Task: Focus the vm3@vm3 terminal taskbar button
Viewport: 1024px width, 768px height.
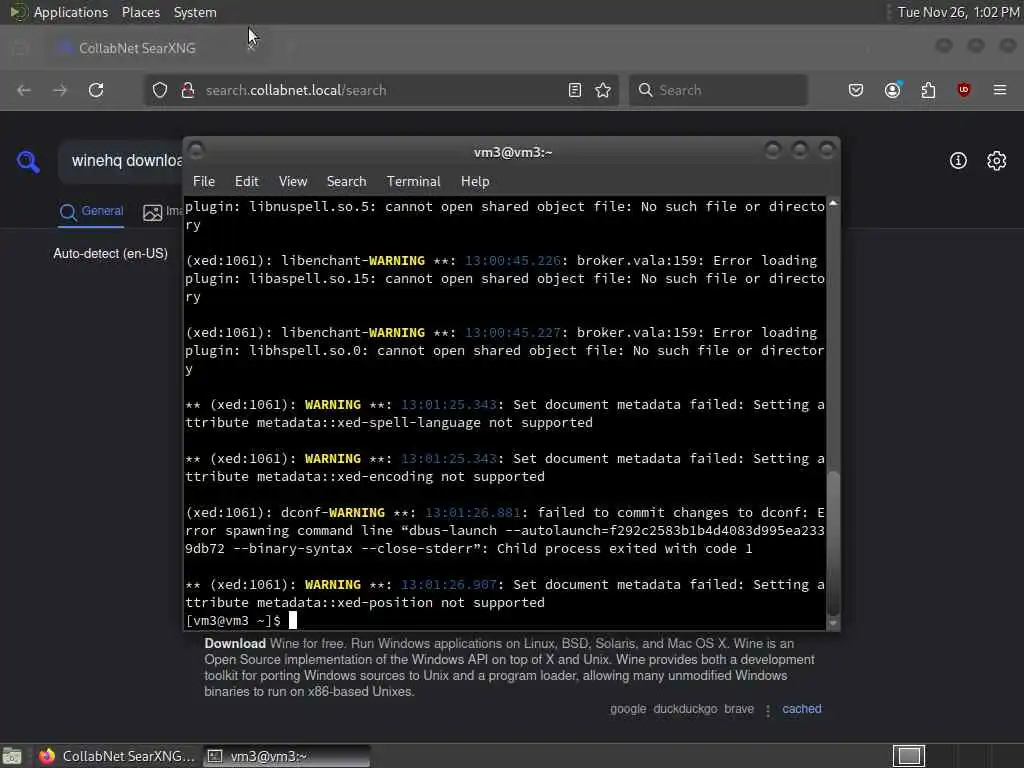Action: pos(287,756)
